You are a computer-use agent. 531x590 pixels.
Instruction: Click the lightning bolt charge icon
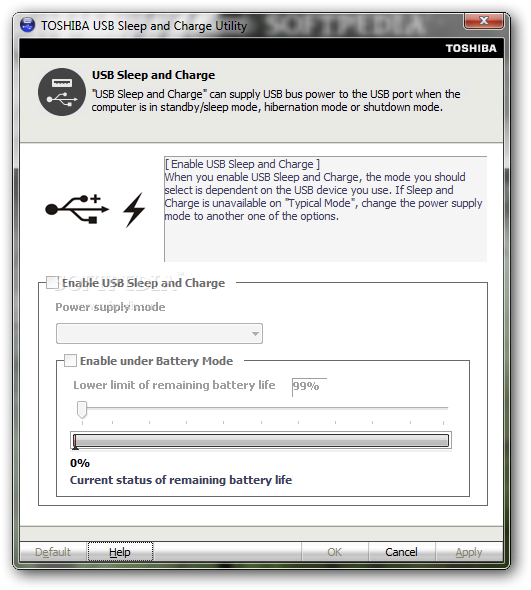(x=134, y=210)
